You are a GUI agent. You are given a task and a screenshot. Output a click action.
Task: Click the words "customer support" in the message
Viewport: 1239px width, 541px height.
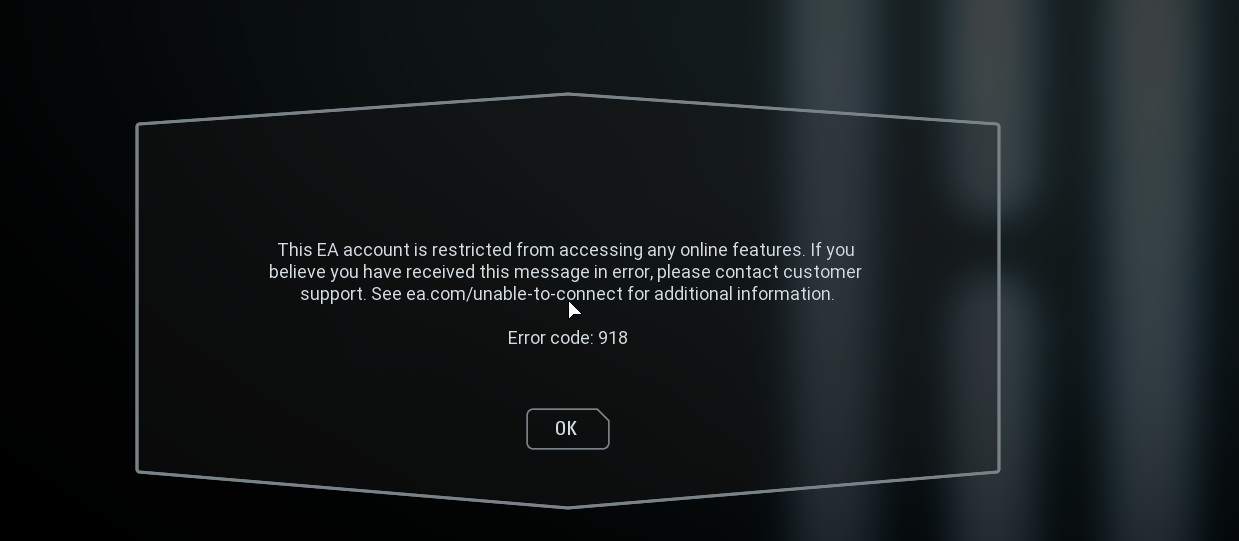point(581,283)
